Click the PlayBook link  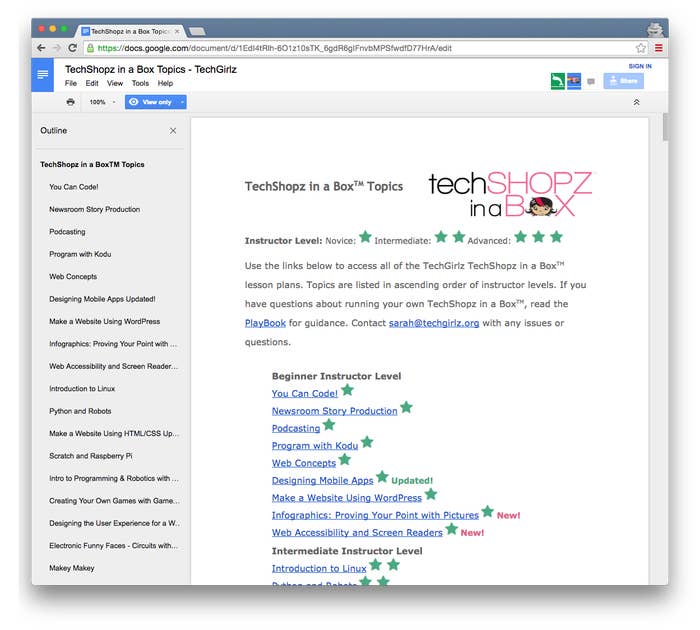265,323
